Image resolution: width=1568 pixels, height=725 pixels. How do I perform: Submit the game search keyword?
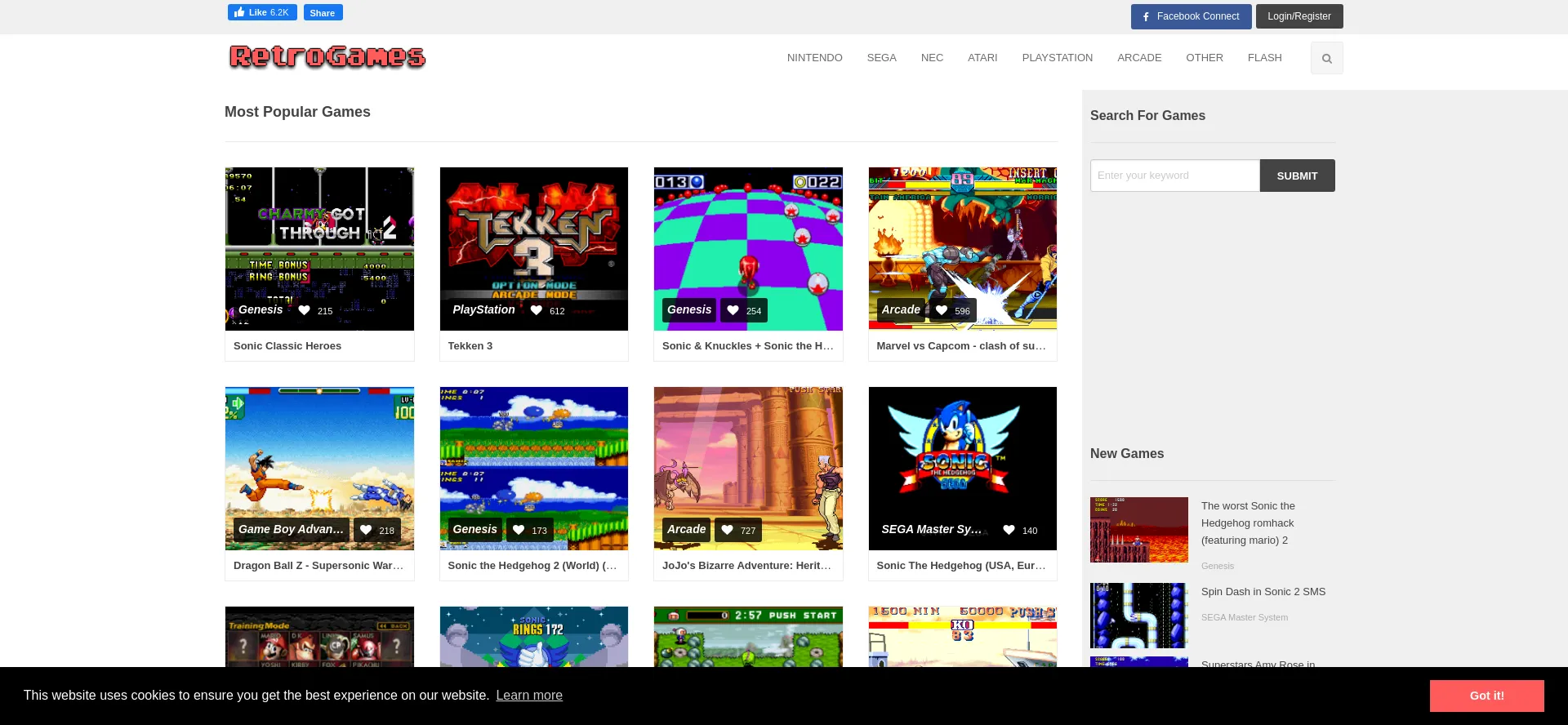[1297, 176]
